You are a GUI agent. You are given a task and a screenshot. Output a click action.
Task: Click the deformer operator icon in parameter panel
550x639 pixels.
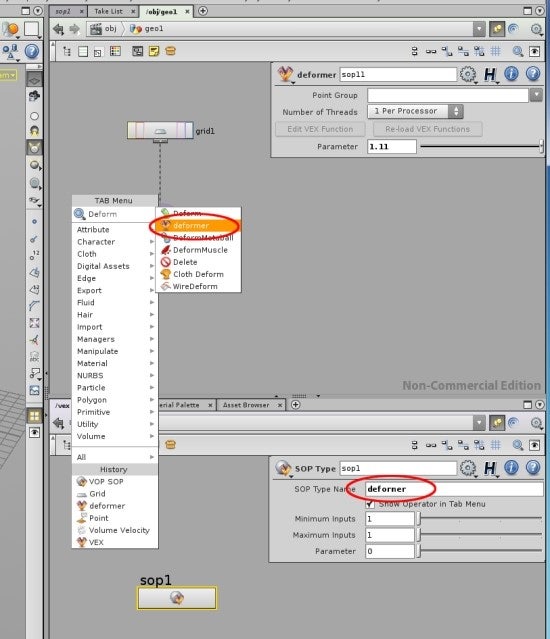[x=285, y=74]
